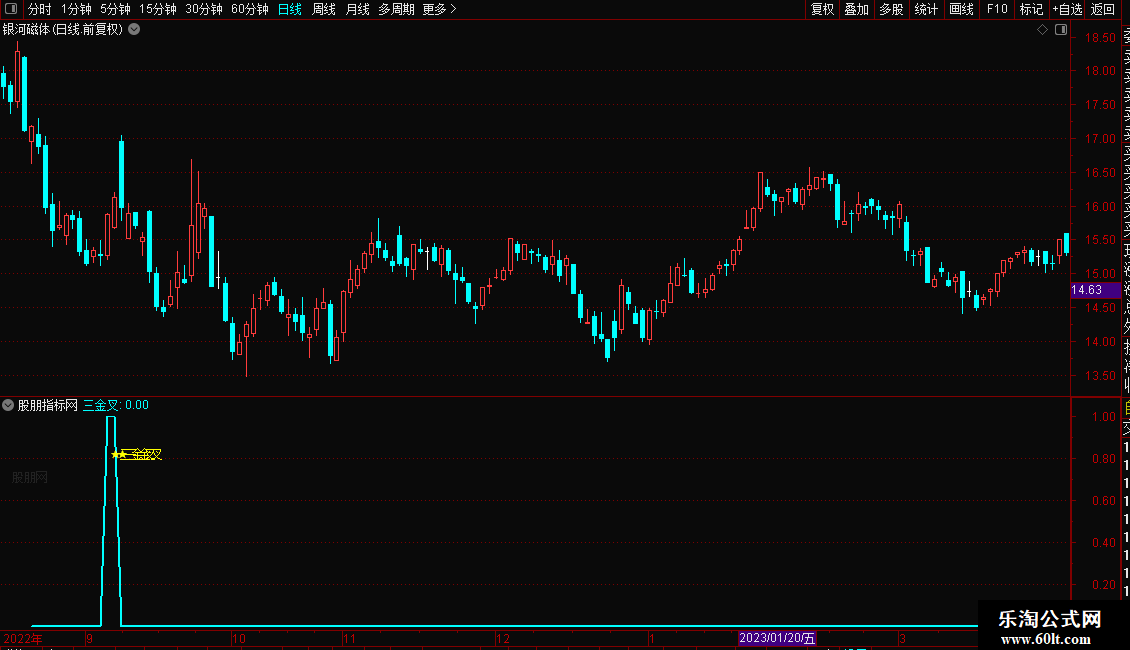Screen dimensions: 1130x650
Task: Select the 5分钟 period tab
Action: 115,9
